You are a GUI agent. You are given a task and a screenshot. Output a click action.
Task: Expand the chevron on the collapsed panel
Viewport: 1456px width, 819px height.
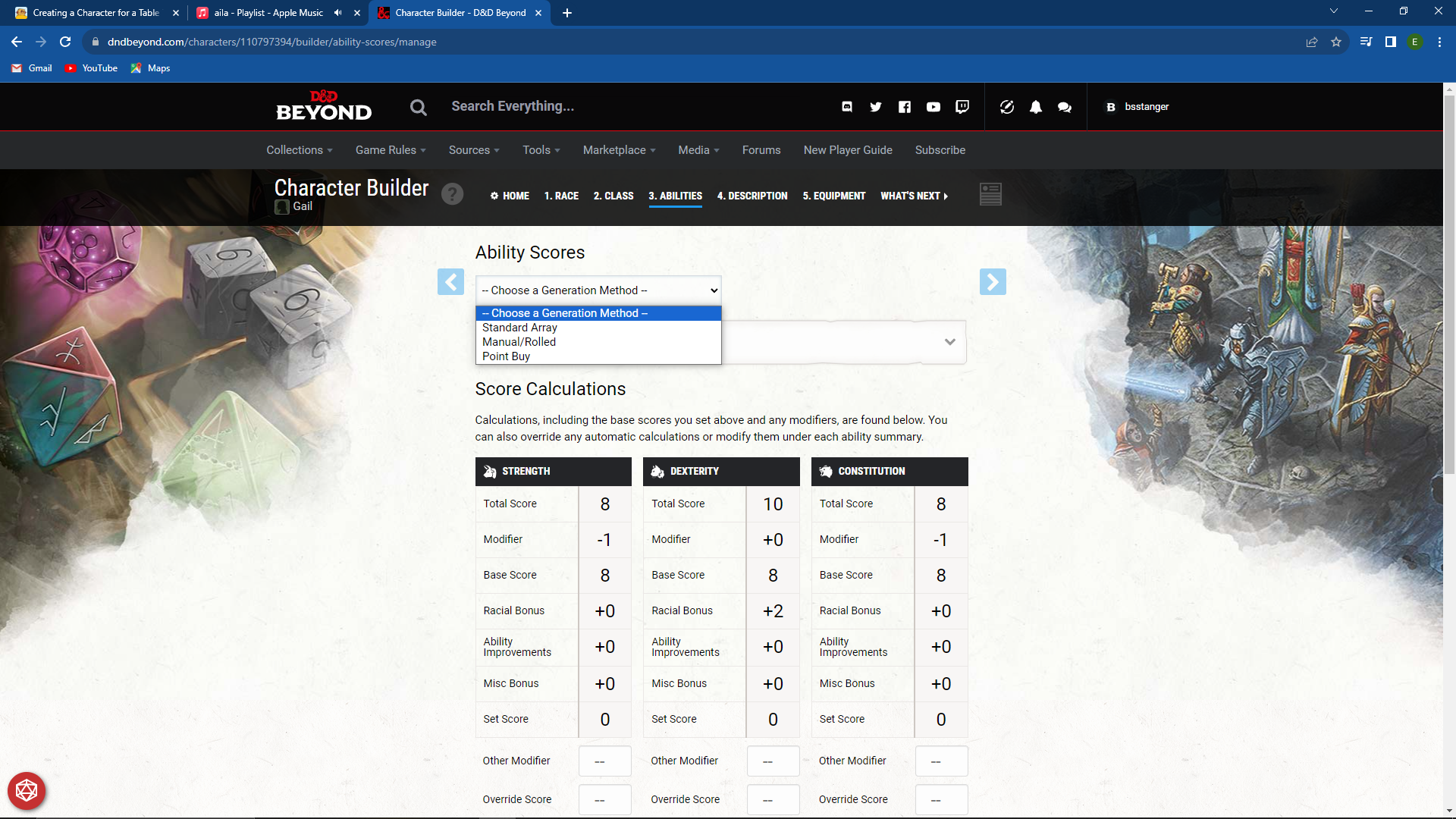point(950,342)
